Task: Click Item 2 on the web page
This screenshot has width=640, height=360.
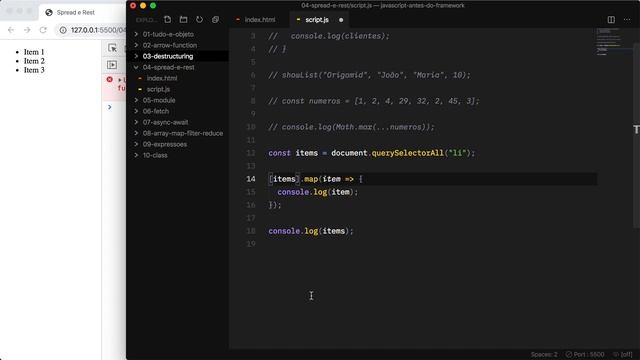Action: [34, 61]
